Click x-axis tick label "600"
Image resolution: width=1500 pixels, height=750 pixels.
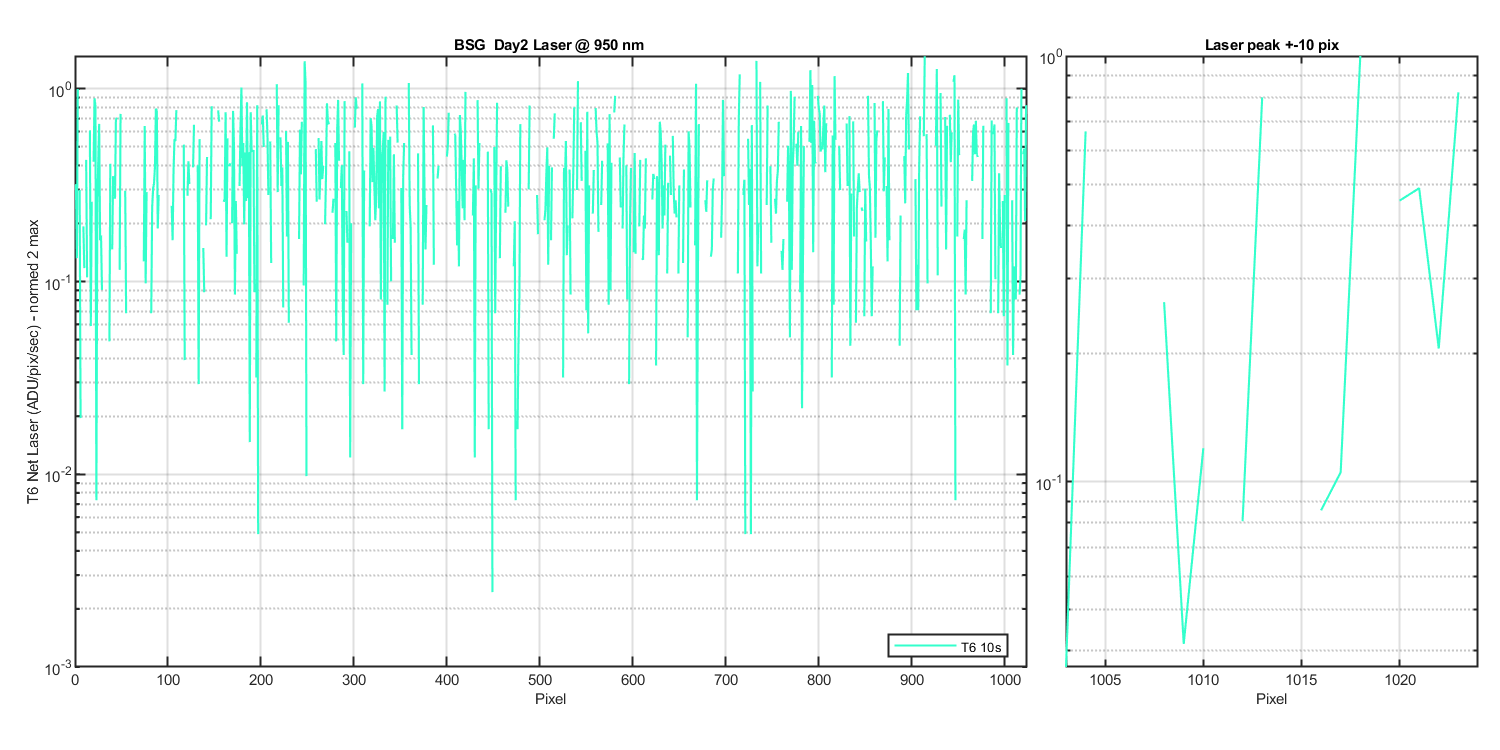633,681
